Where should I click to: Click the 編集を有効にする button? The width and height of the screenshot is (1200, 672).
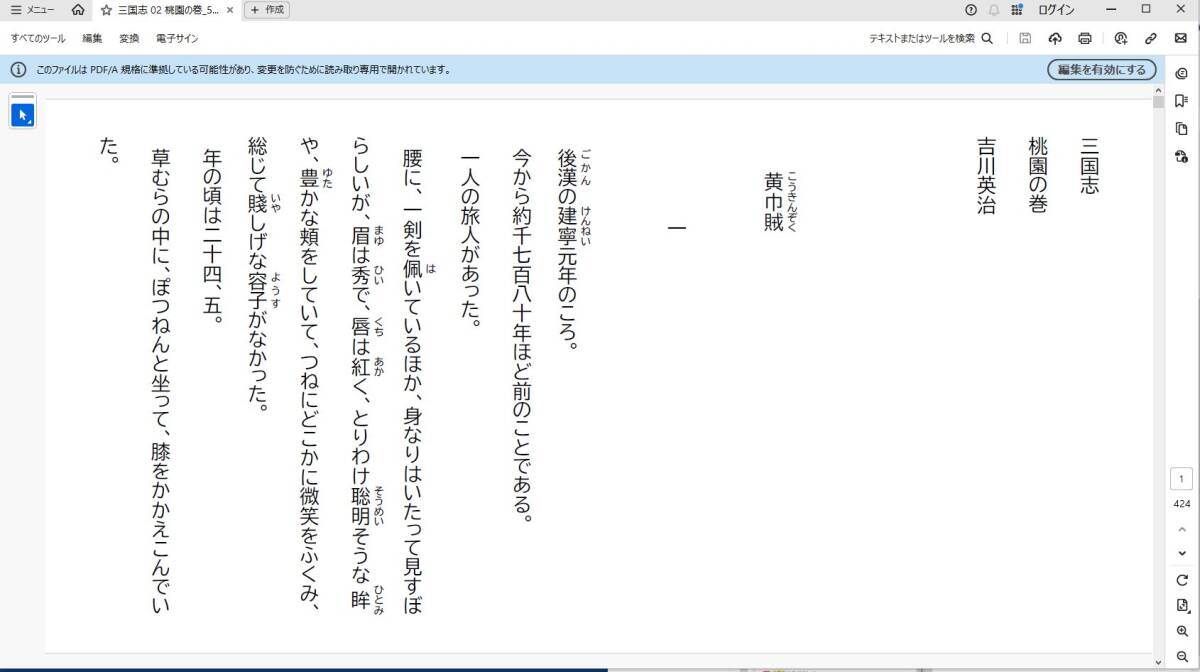[1102, 70]
